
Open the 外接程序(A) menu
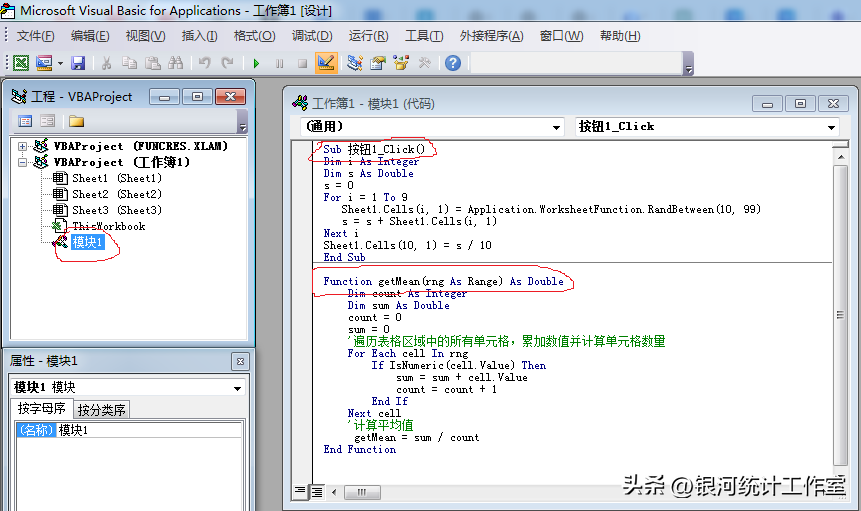point(491,36)
